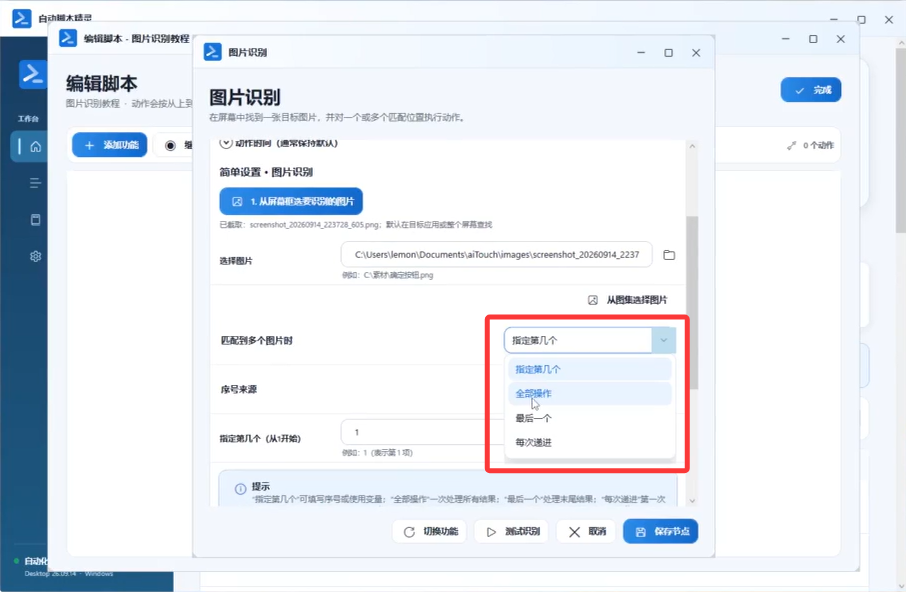Click the 添加功能 button
This screenshot has height=592, width=906.
pos(110,145)
